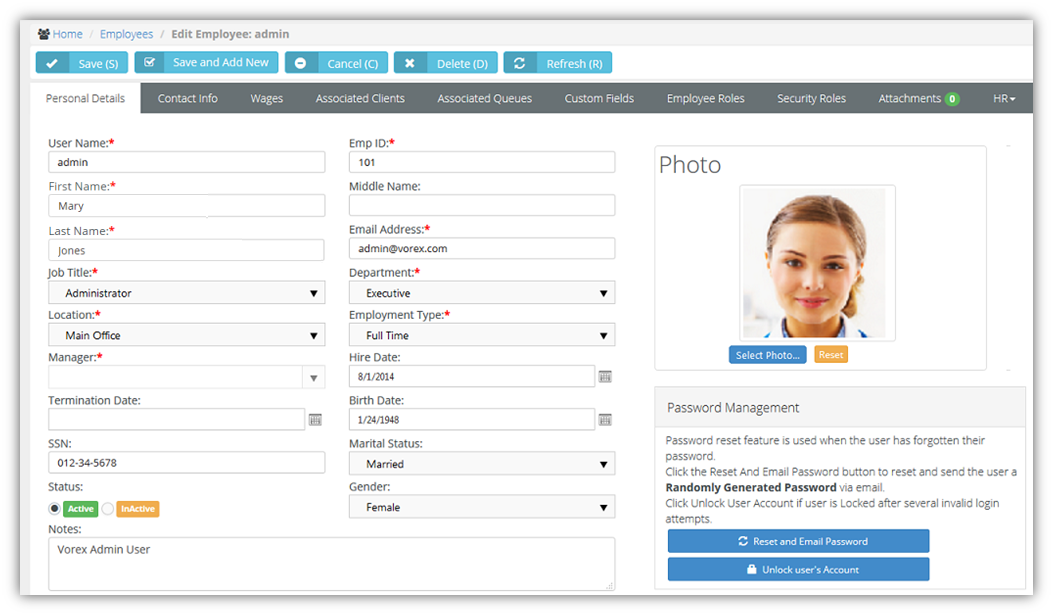Click the Last Name field containing Jones
Screen dimensions: 1053x615
pyautogui.click(x=186, y=250)
